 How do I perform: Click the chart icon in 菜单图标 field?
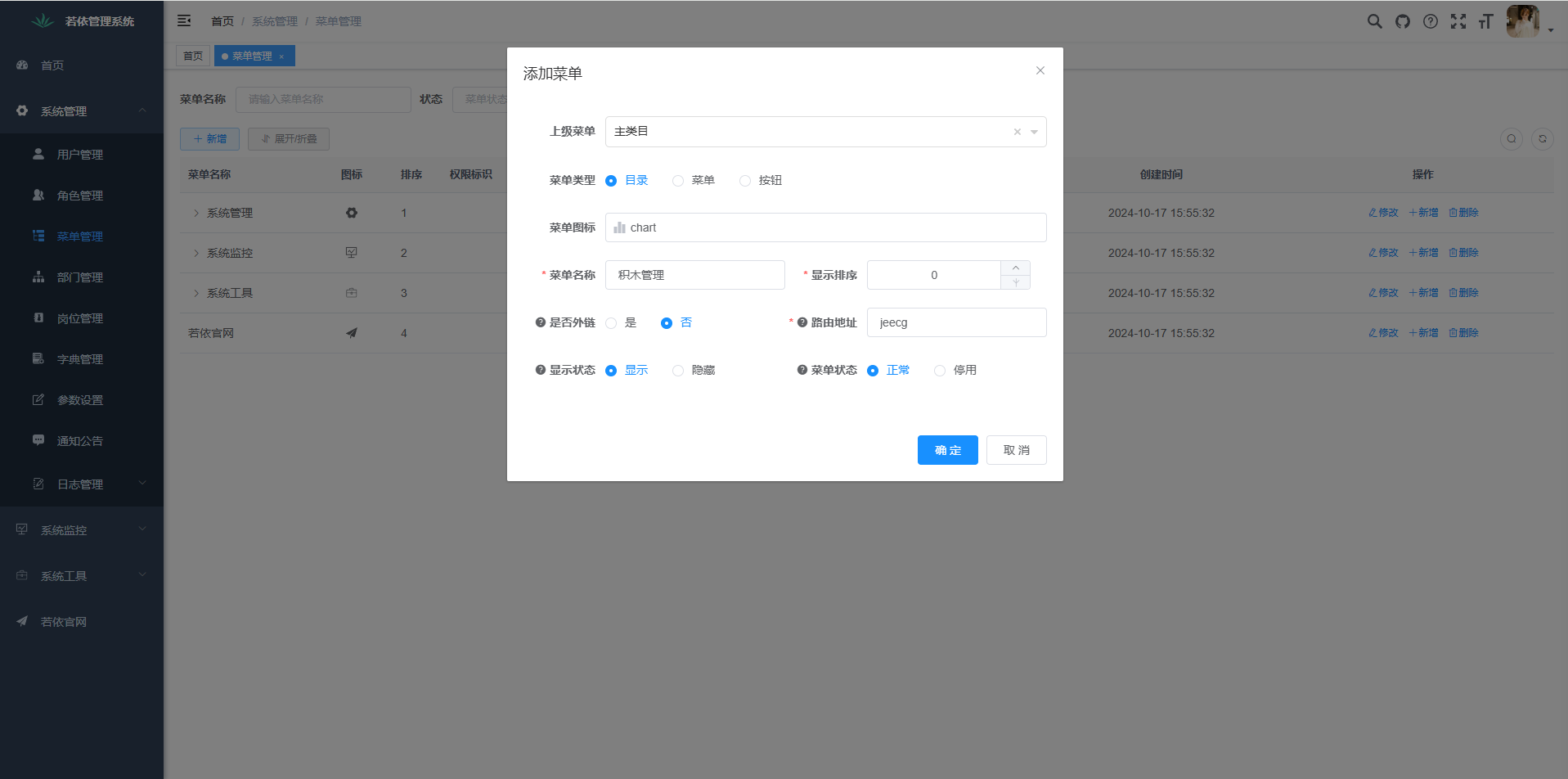pos(620,227)
